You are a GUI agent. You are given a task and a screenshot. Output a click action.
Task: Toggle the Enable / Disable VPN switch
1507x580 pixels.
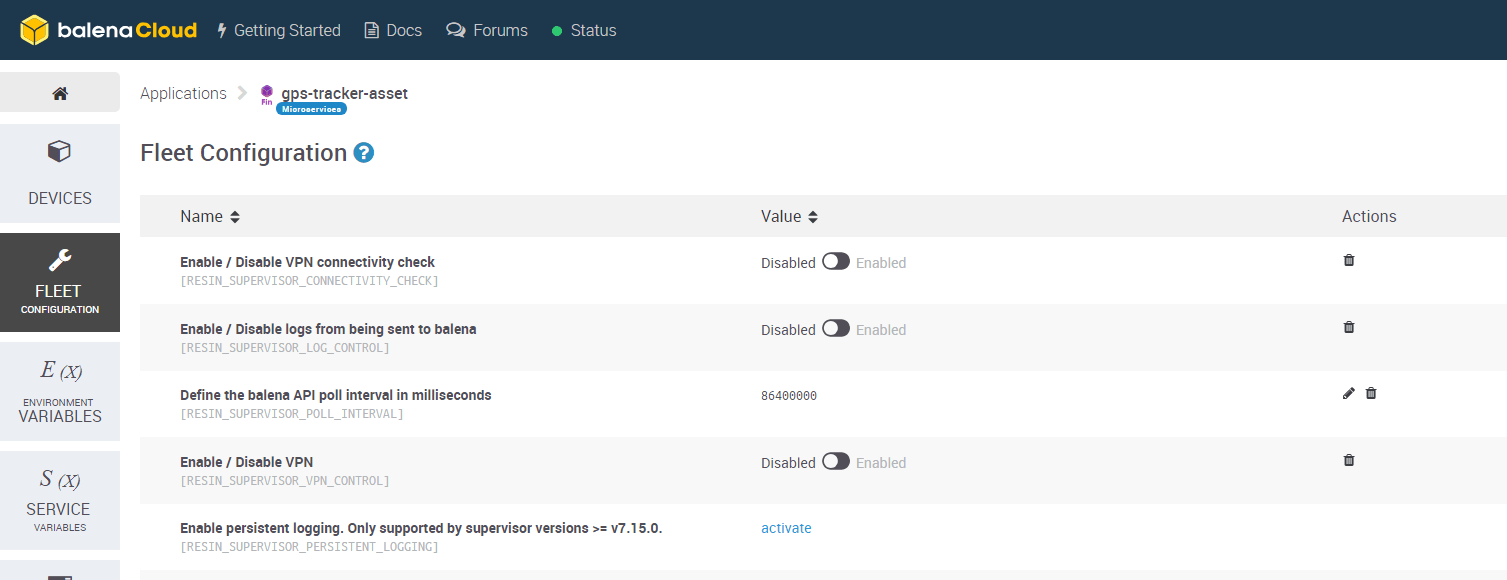tap(836, 461)
